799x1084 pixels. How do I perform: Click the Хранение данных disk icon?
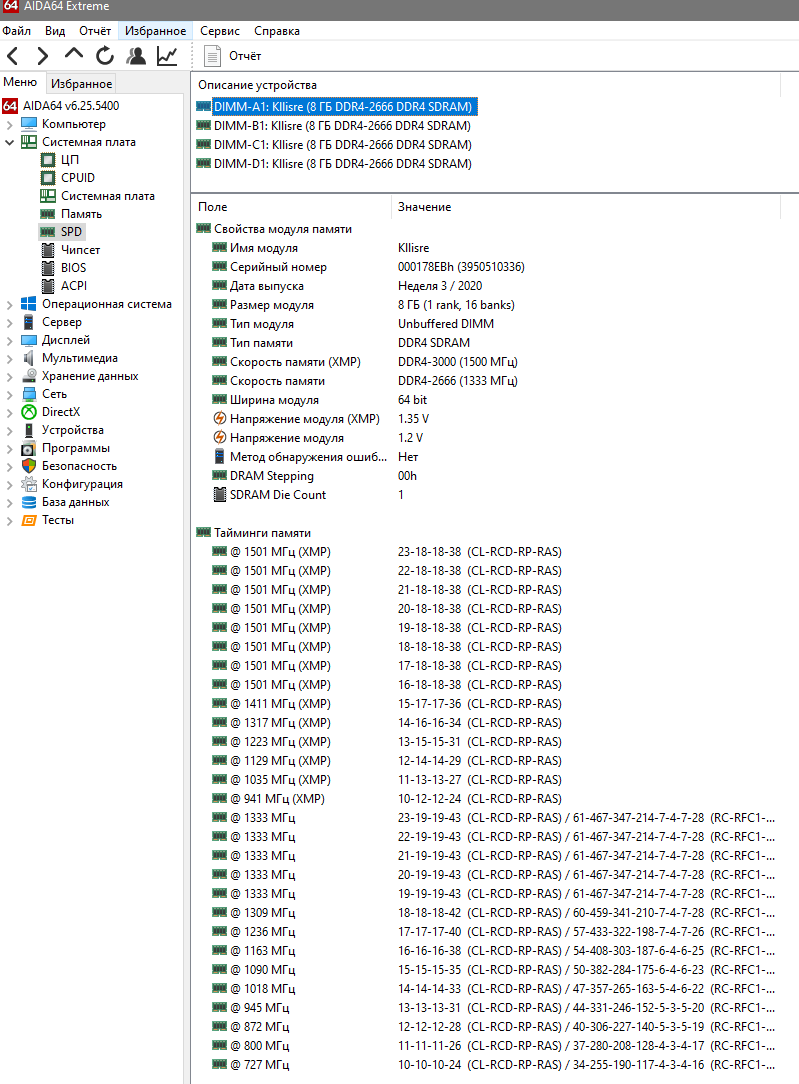[29, 376]
